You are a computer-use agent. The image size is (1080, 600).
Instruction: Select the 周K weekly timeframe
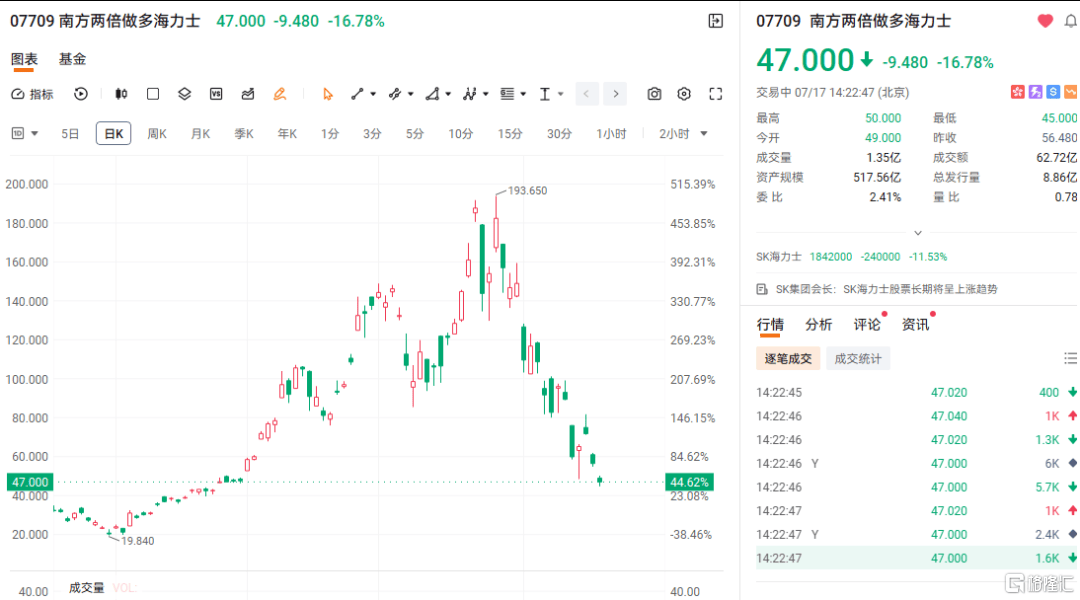click(x=157, y=134)
